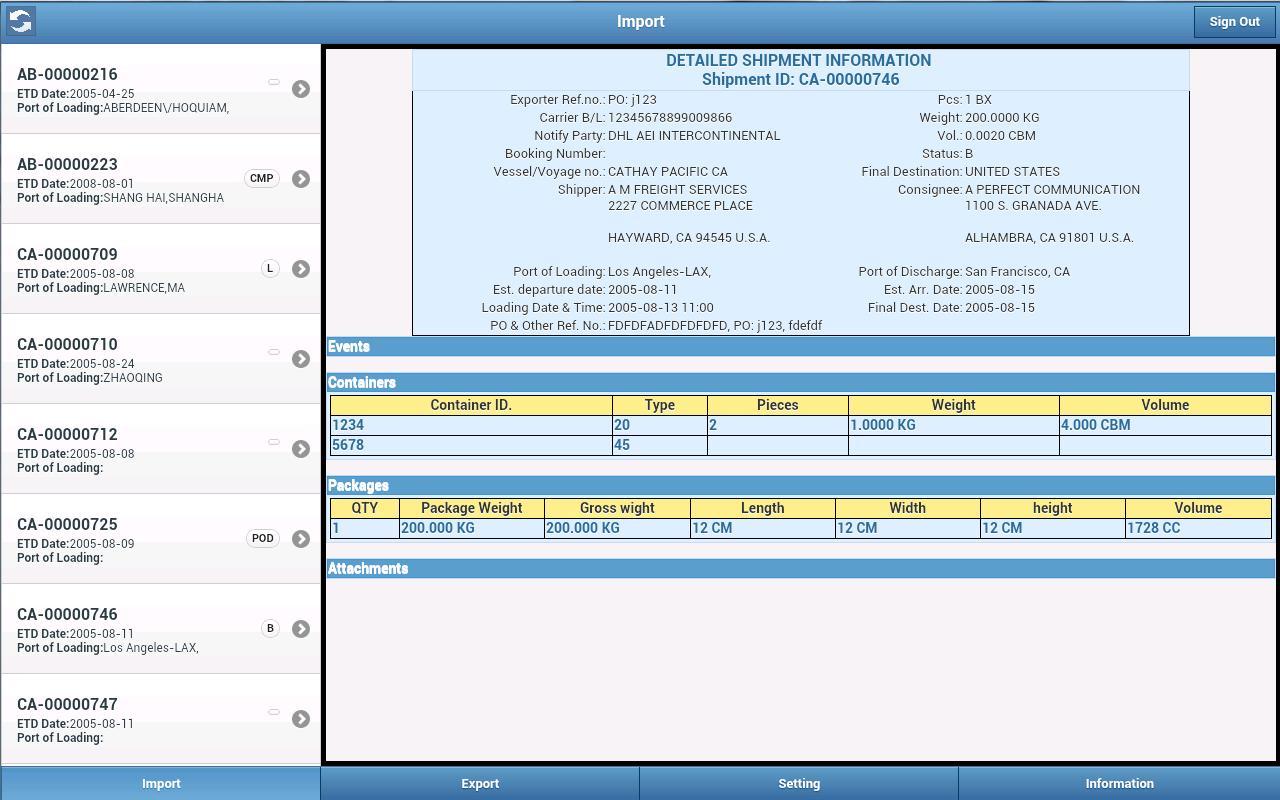The image size is (1280, 800).
Task: Click Carrier B/L number 12345678899009866
Action: pos(670,118)
